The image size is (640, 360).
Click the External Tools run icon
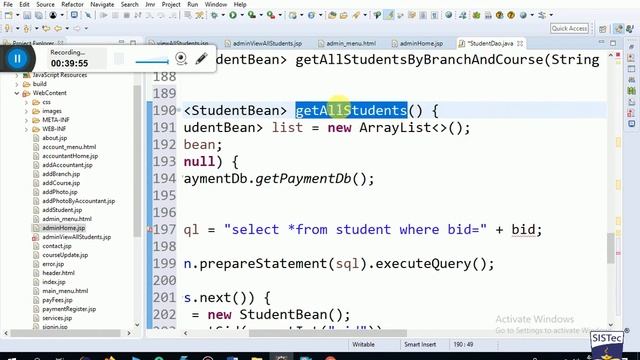pyautogui.click(x=271, y=15)
